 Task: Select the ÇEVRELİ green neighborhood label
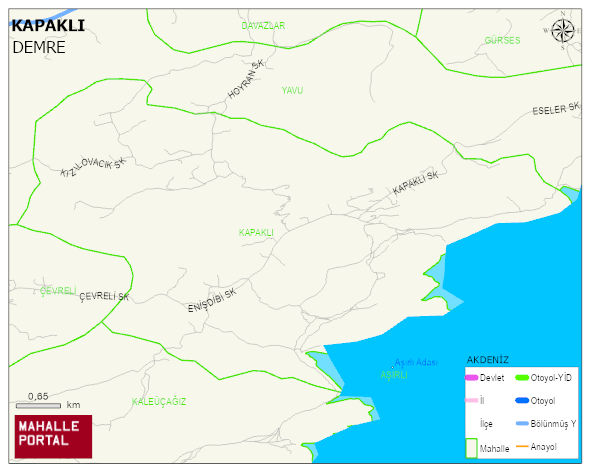tap(58, 291)
